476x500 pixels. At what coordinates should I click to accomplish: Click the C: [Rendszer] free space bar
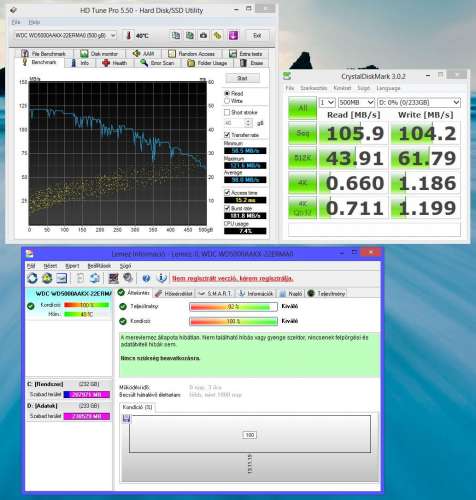click(x=87, y=394)
